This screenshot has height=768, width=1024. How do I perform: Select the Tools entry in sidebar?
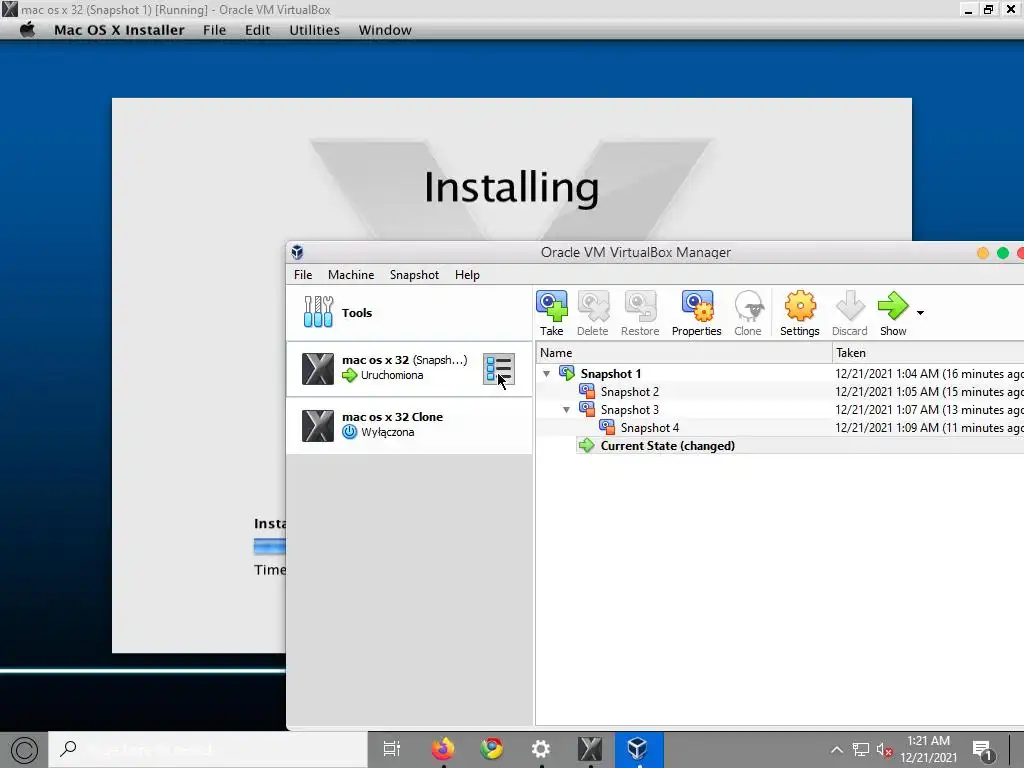point(409,313)
